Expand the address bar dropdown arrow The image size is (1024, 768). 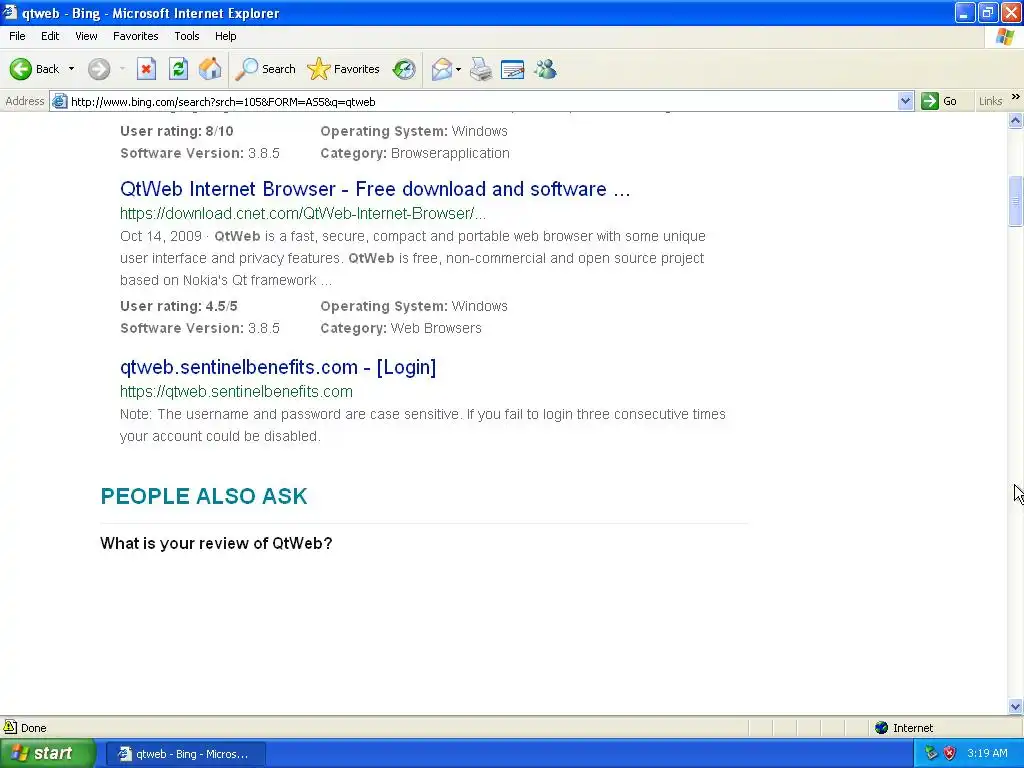pyautogui.click(x=905, y=101)
